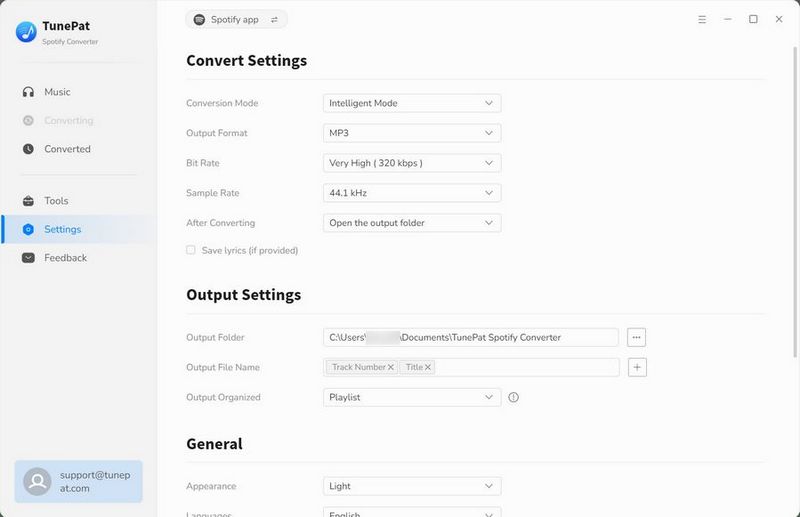Go to the Converted section
Screen dimensions: 800x517
point(67,149)
